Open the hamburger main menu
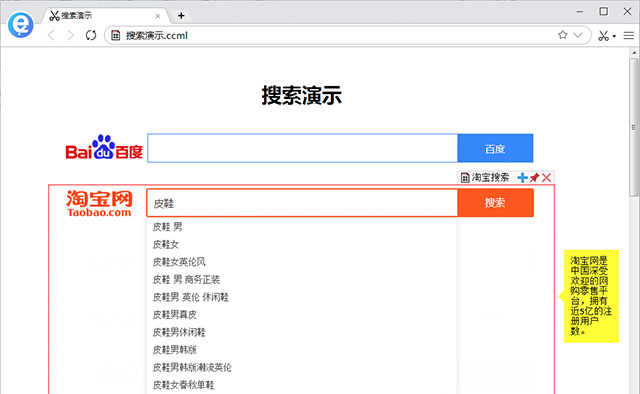Screen dimensions: 640x394 [x=629, y=36]
